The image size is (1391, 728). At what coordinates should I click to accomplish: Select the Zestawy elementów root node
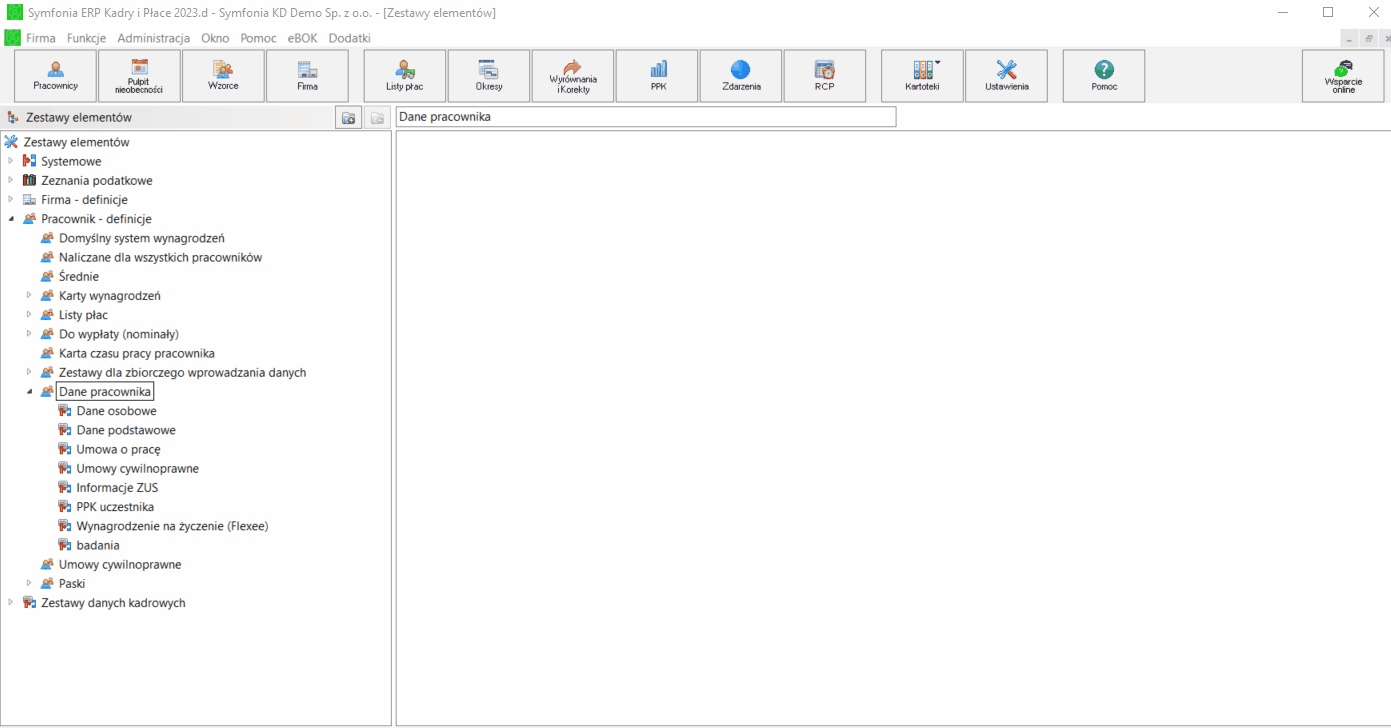tap(76, 142)
